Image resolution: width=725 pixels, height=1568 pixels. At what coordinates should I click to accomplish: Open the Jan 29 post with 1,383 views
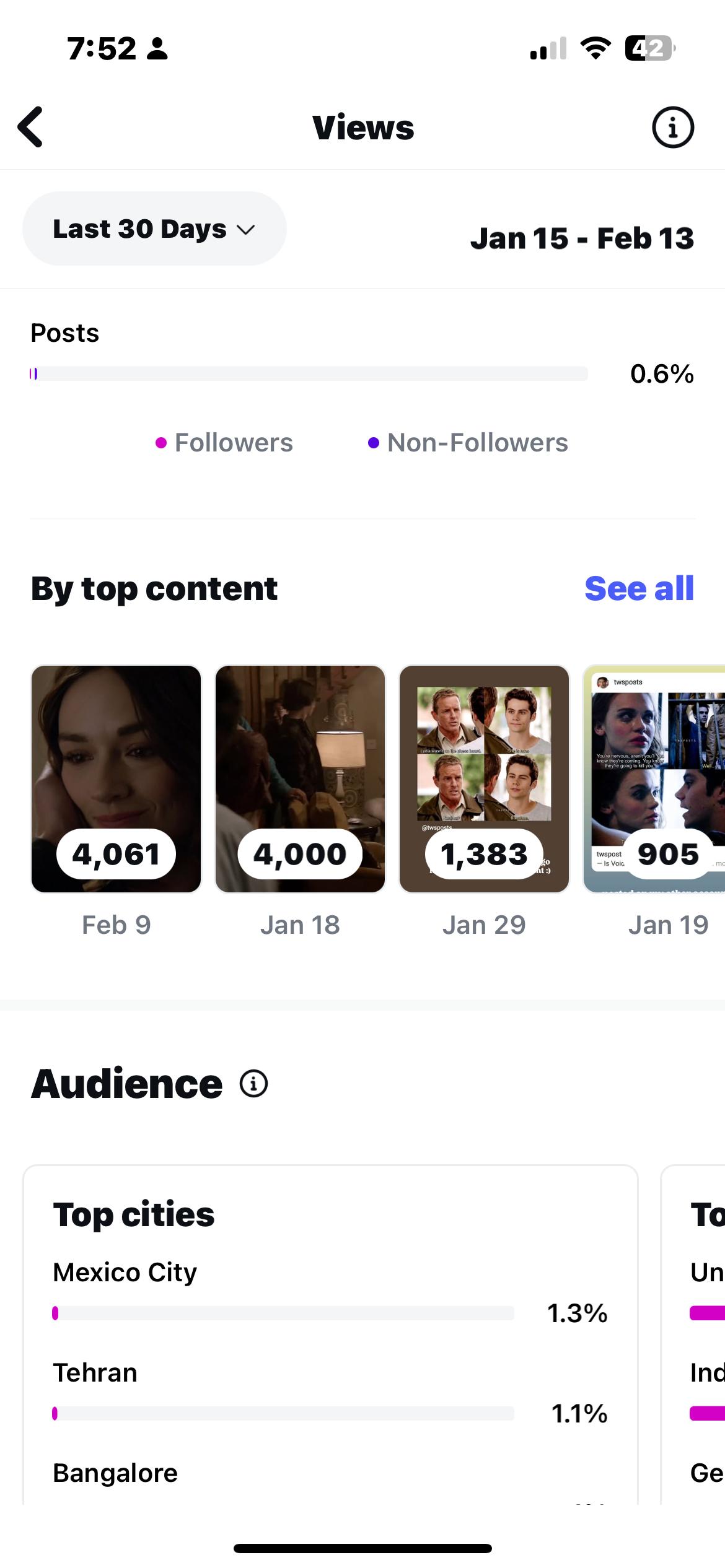(x=484, y=778)
